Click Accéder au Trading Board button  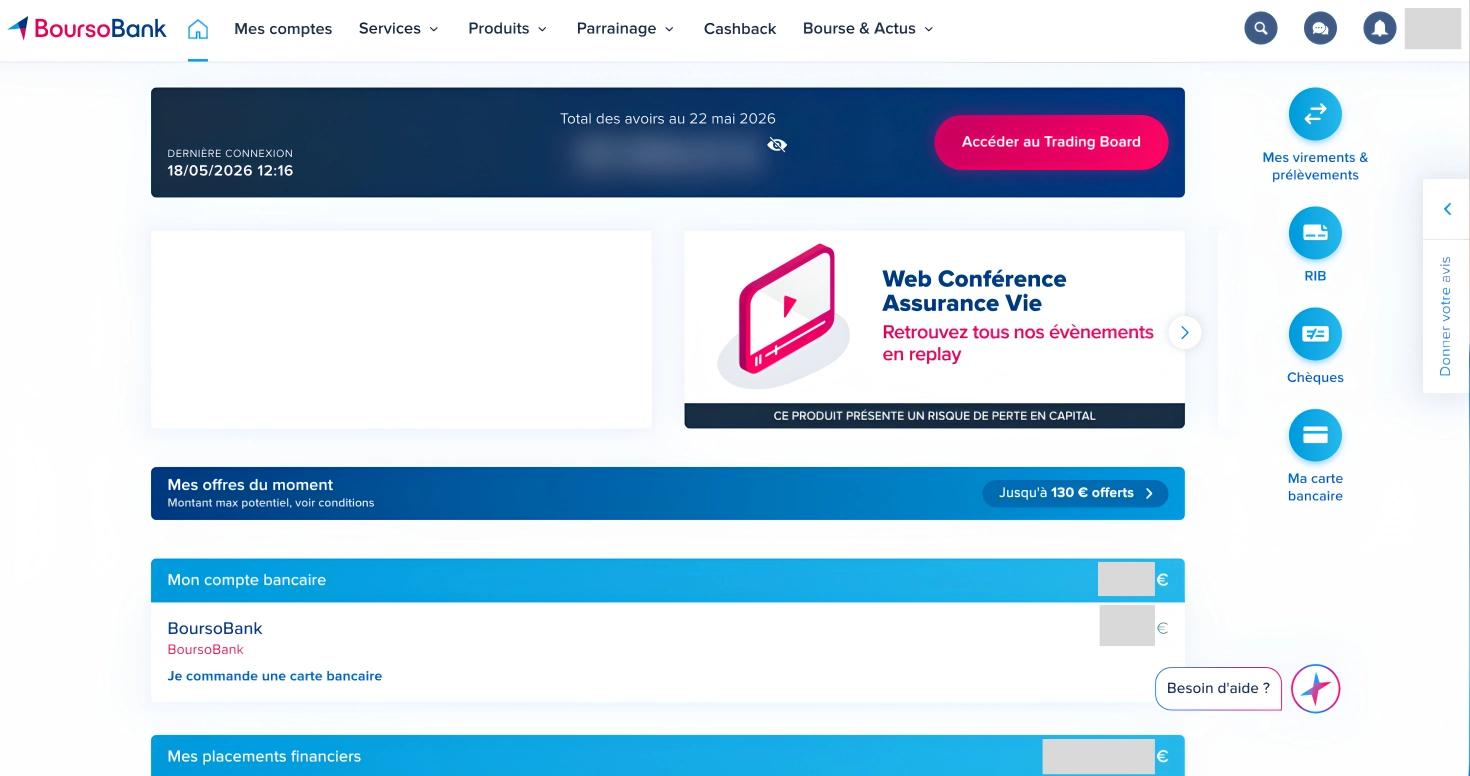coord(1051,142)
